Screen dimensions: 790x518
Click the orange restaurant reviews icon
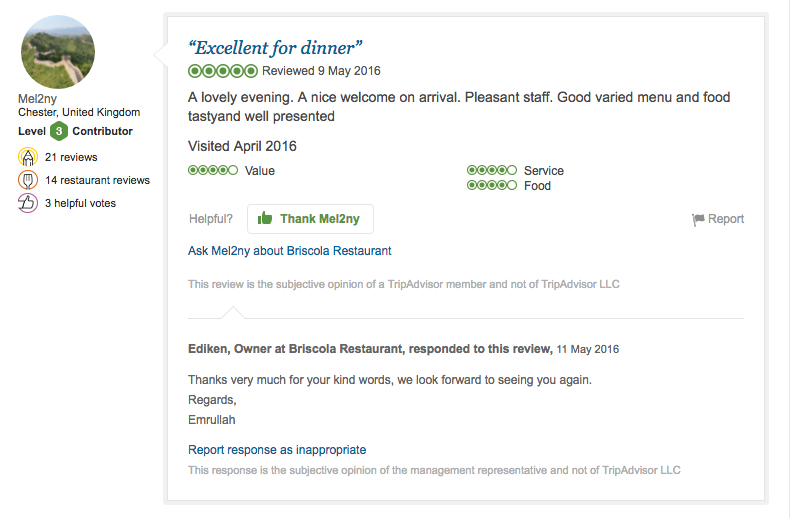[x=28, y=180]
